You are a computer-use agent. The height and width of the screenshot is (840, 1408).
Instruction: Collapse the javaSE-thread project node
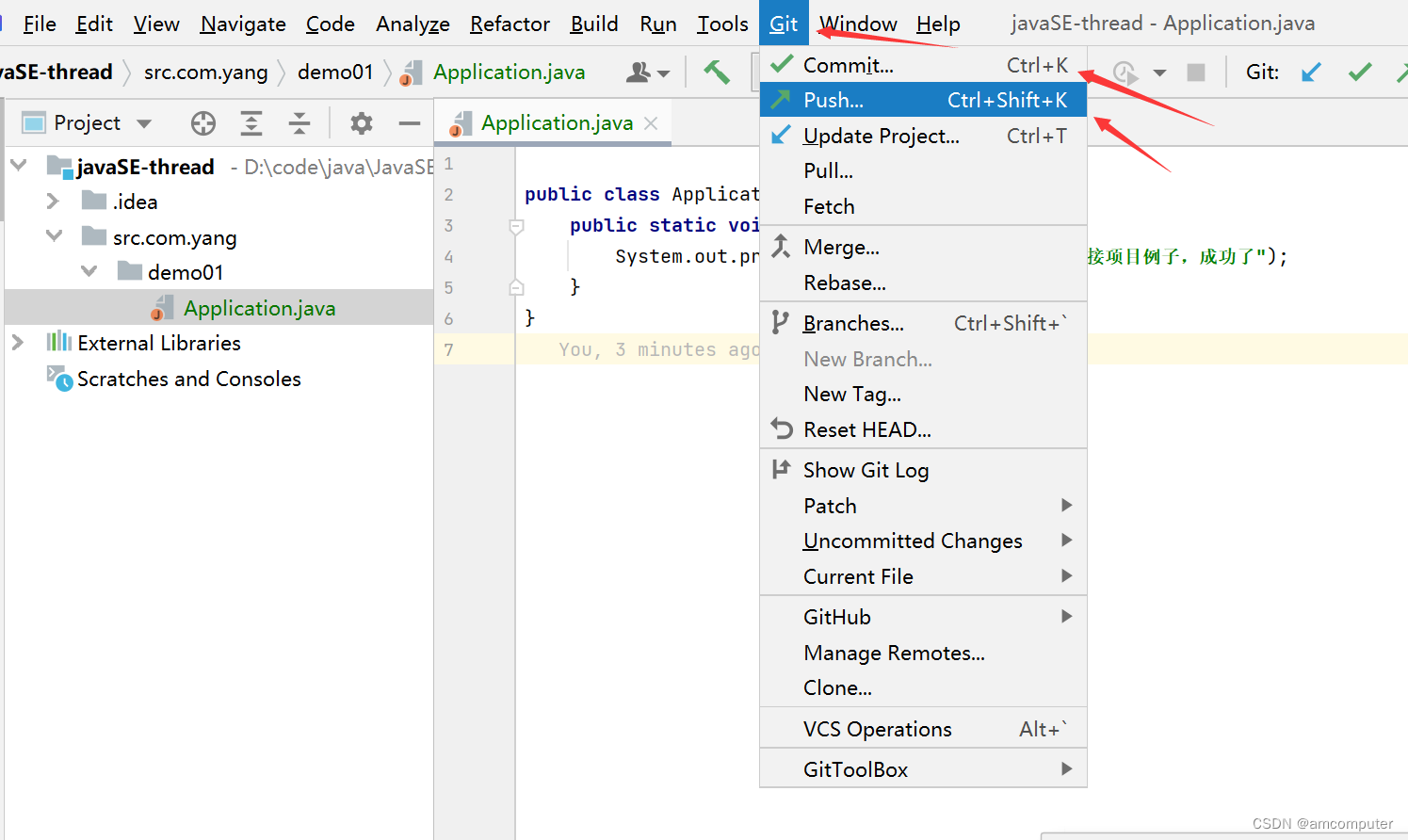18,166
